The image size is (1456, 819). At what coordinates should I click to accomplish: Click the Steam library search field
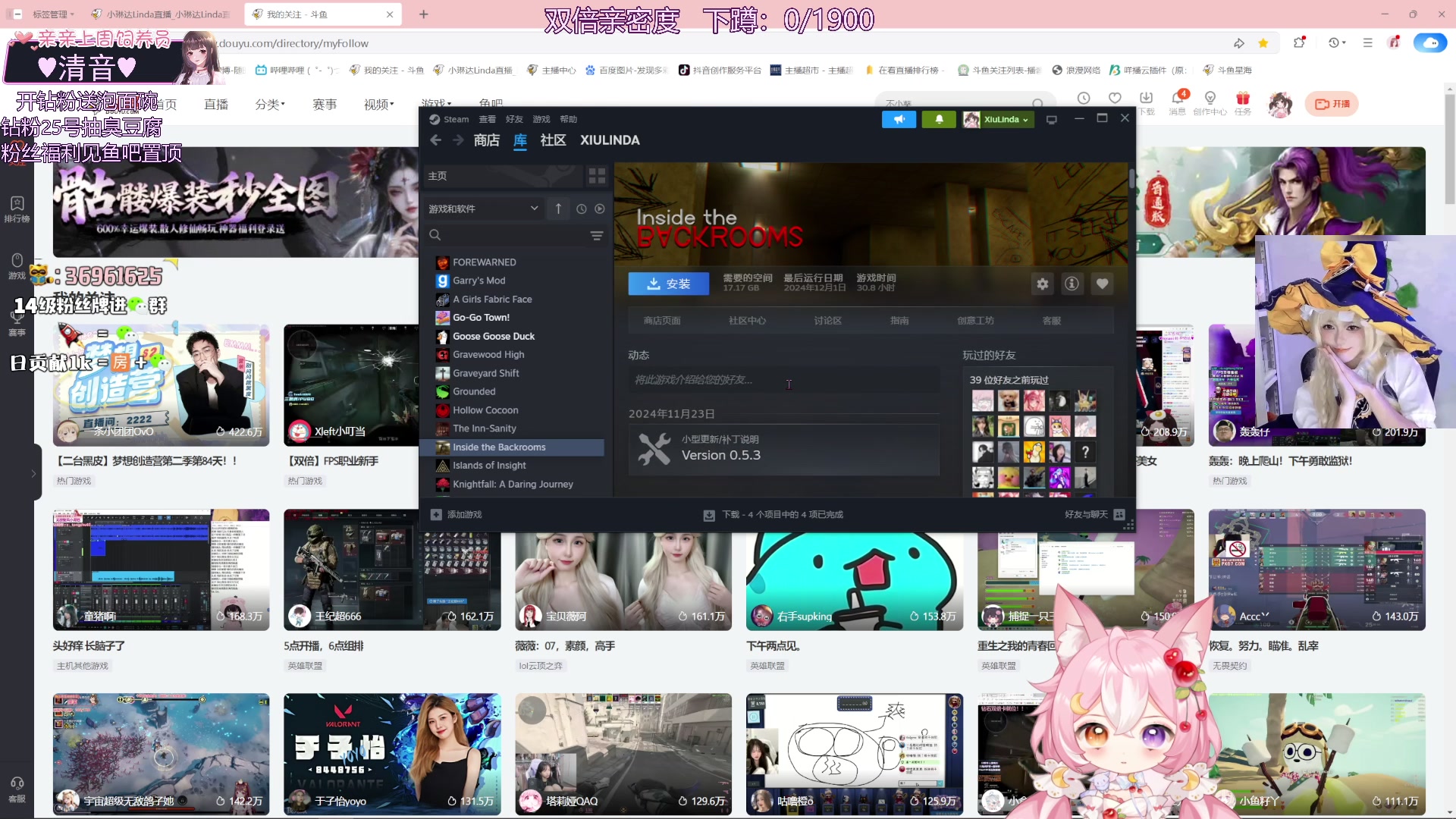coord(508,235)
